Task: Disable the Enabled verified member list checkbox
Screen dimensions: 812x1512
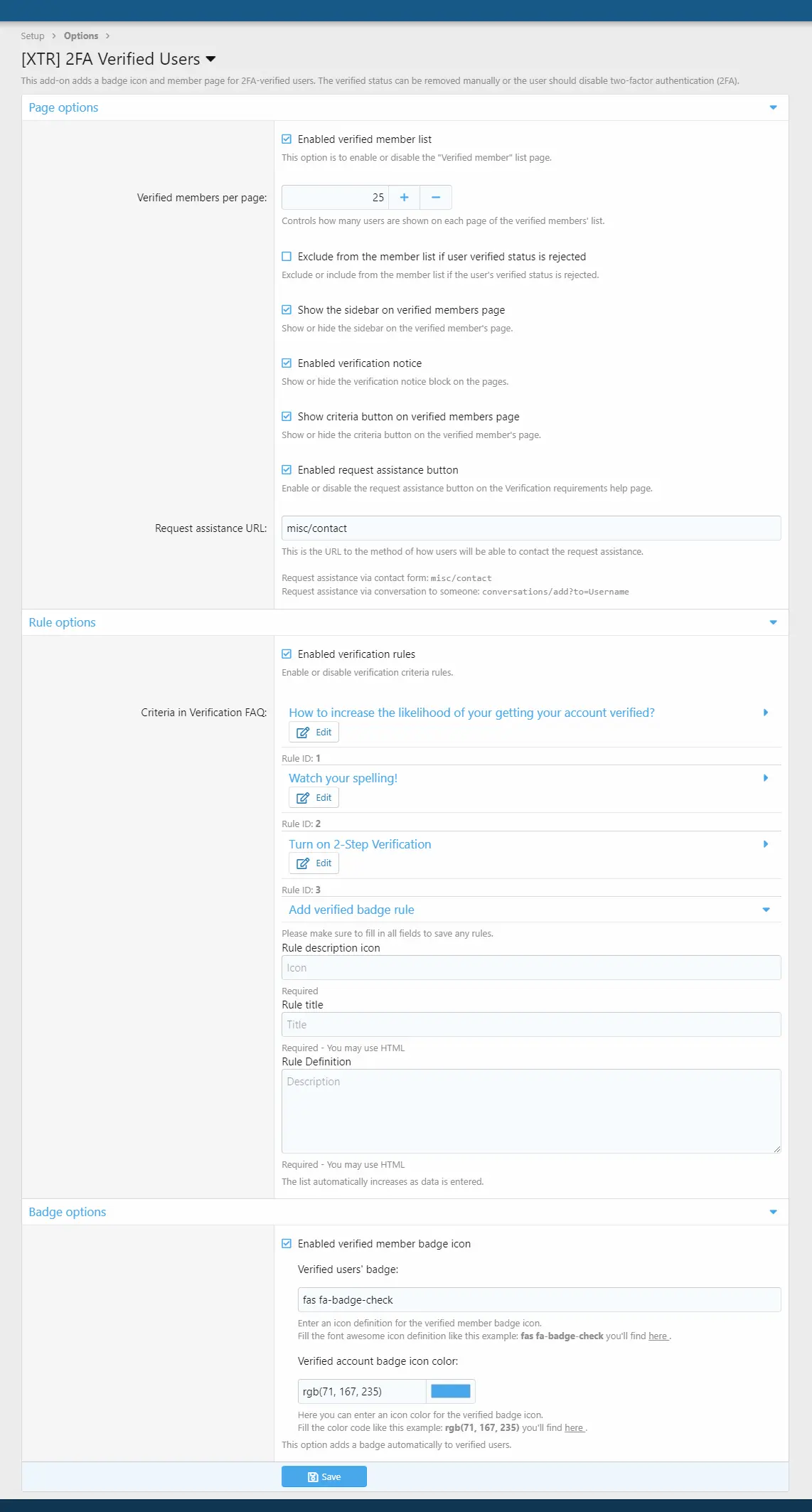Action: coord(287,139)
